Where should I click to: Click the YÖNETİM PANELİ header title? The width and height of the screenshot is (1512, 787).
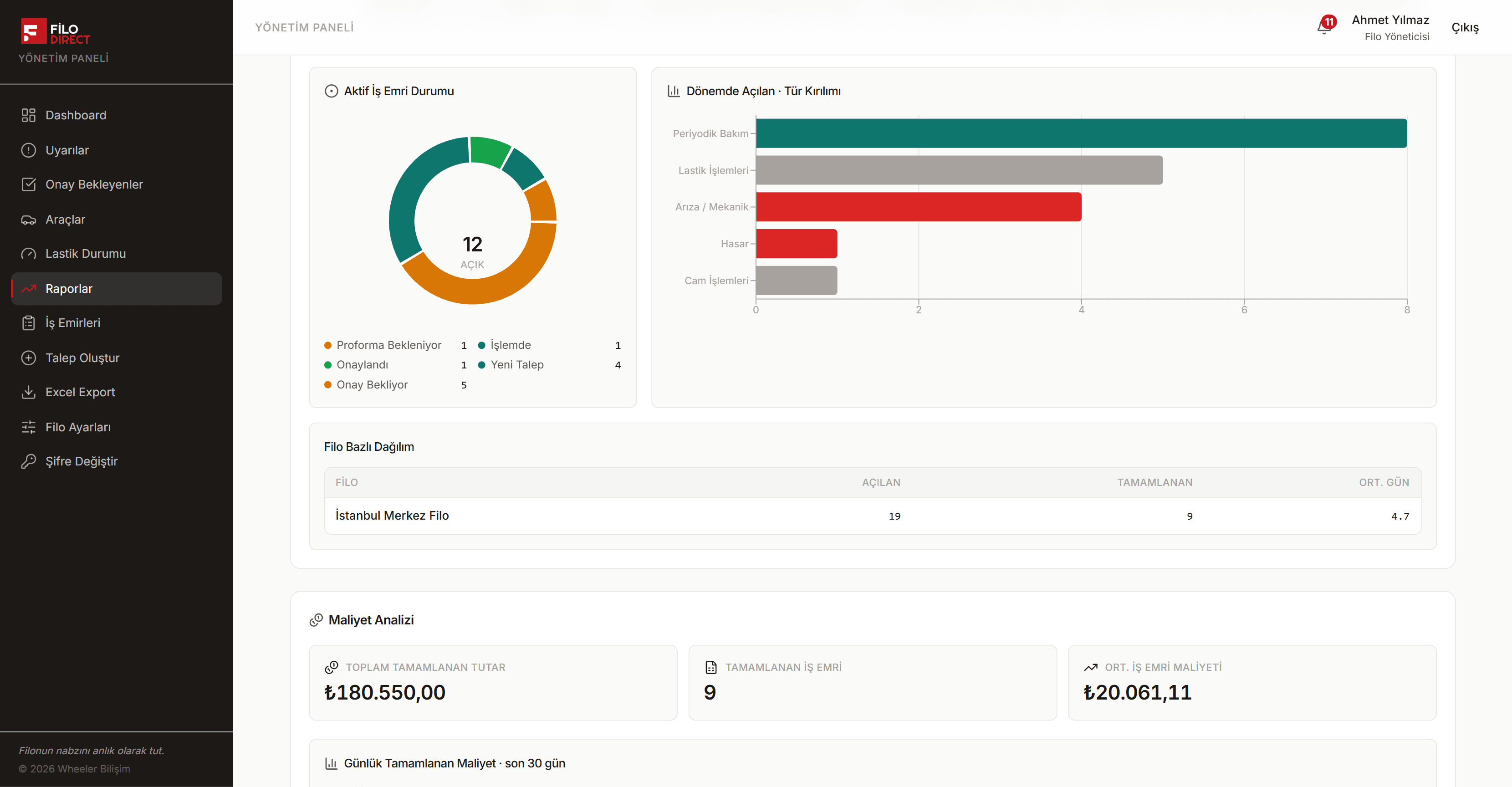(304, 28)
